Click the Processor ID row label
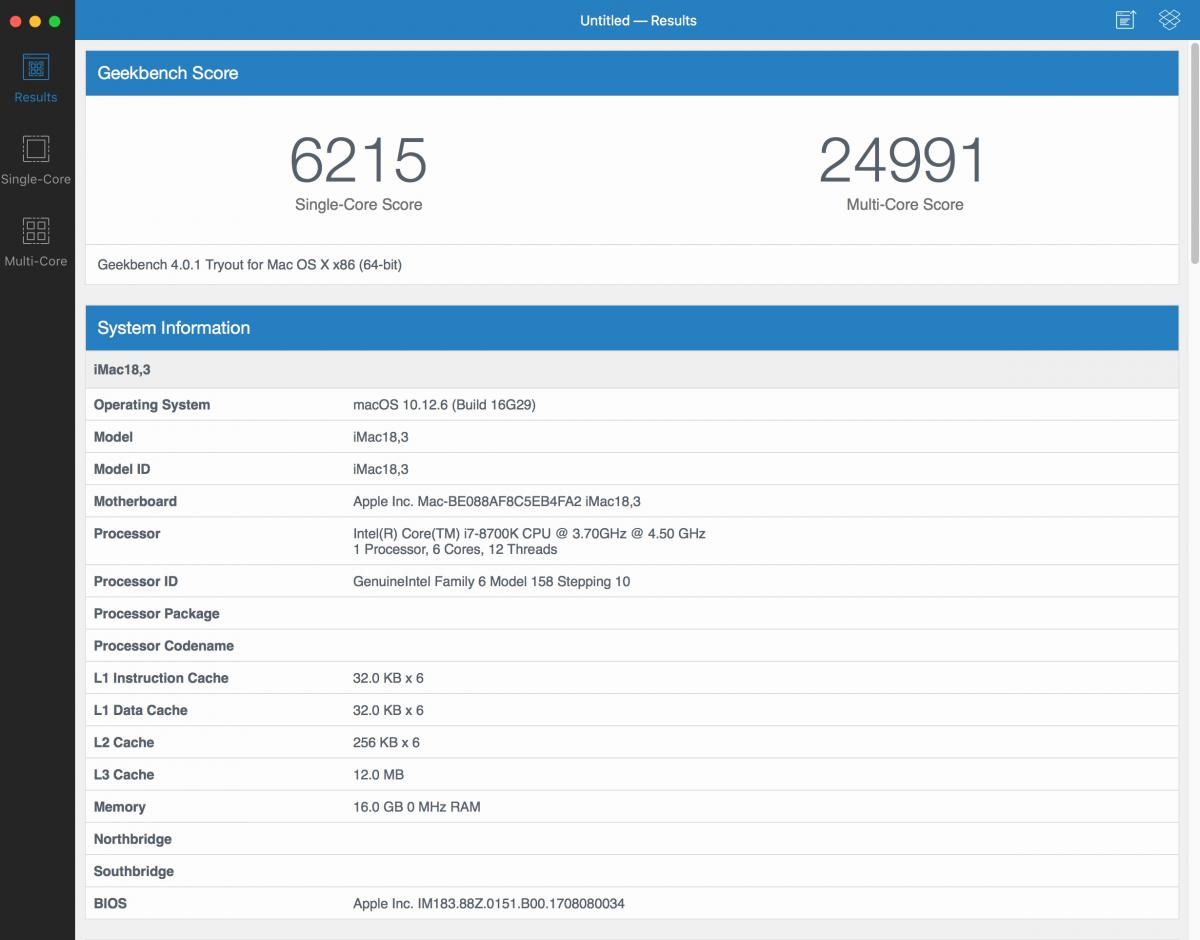1200x940 pixels. (x=136, y=581)
